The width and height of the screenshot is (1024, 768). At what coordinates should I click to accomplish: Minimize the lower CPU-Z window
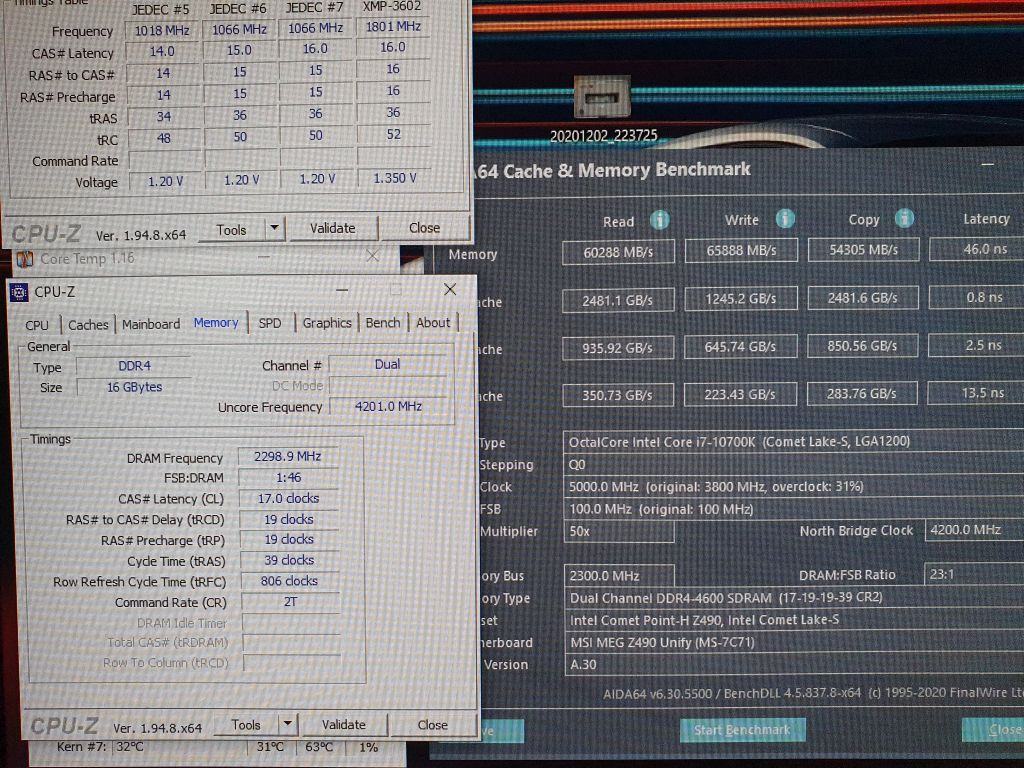pyautogui.click(x=342, y=289)
